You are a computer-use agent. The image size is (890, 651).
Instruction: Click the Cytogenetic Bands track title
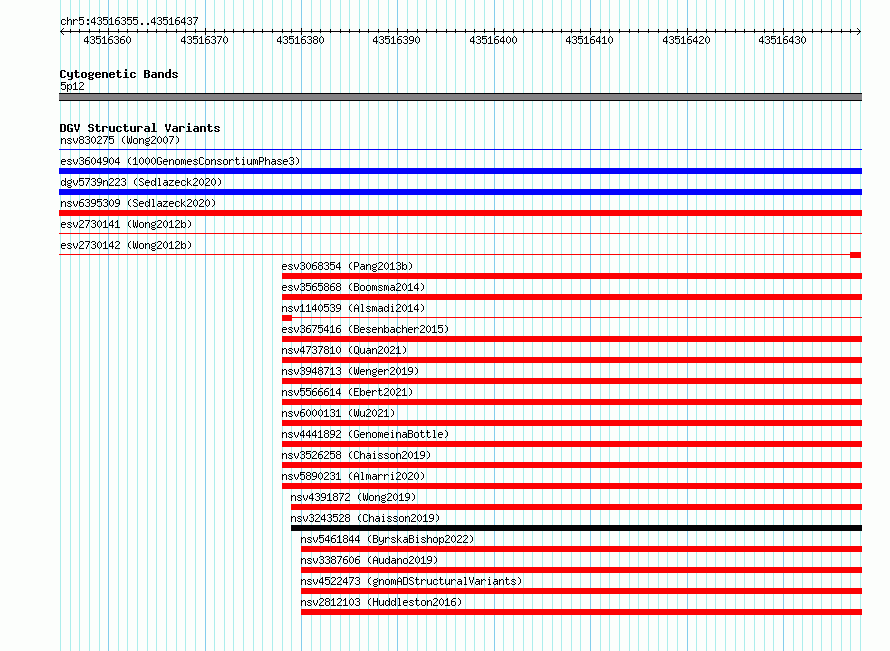point(119,74)
